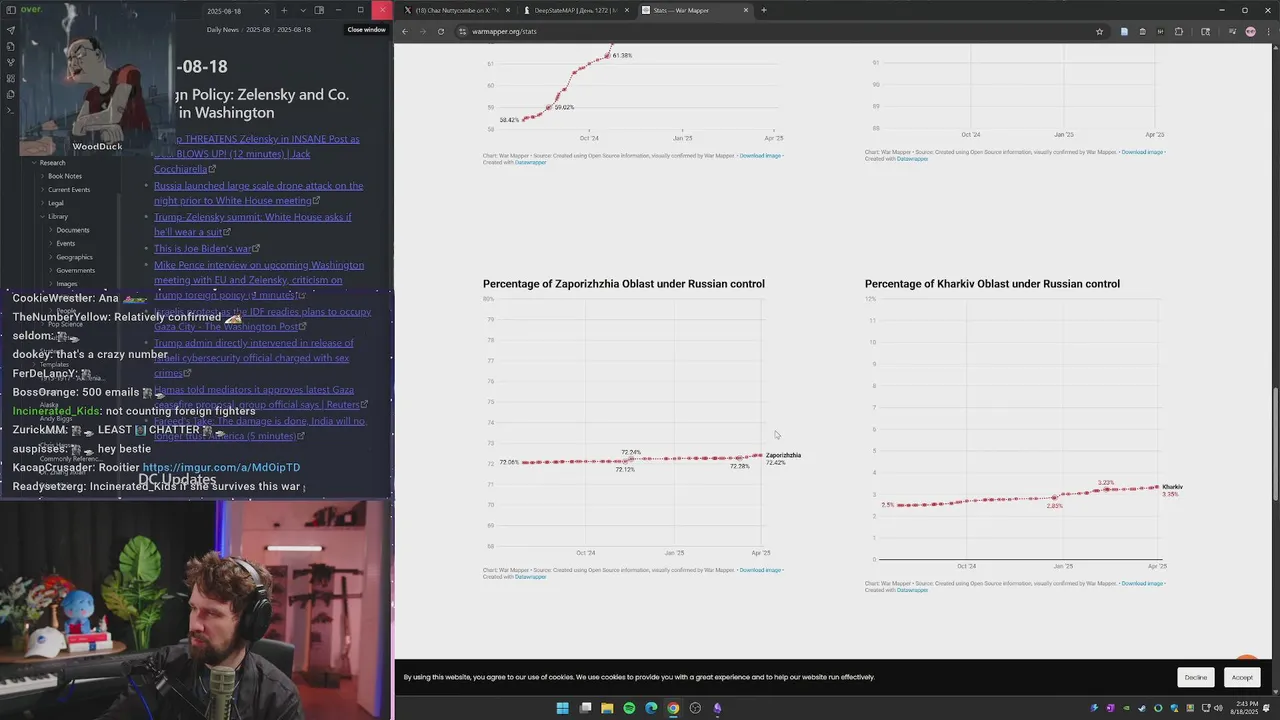Open Russia launched large scale drone attack link
Viewport: 1280px width, 720px height.
click(258, 193)
